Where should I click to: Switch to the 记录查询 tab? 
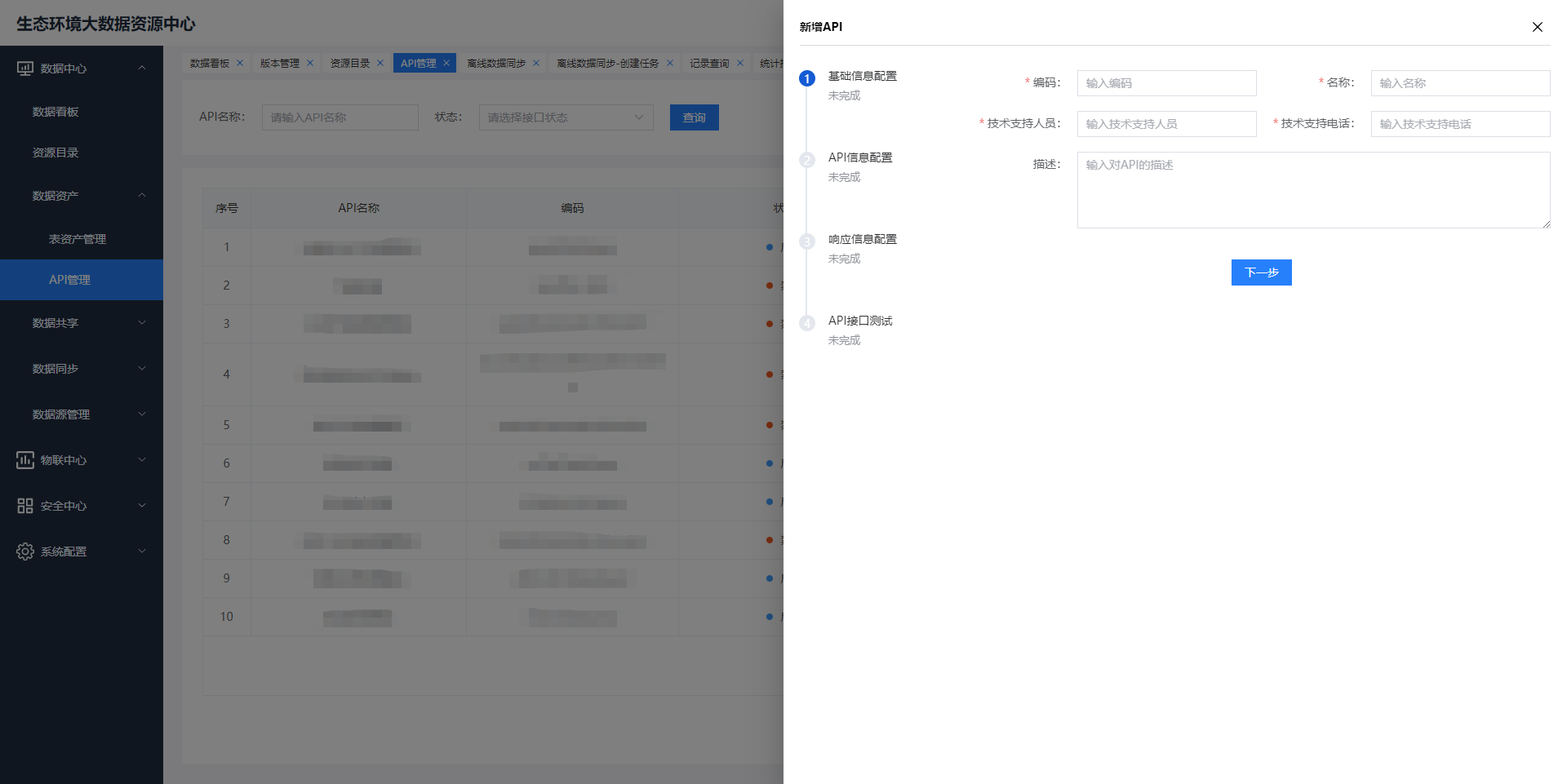(709, 63)
